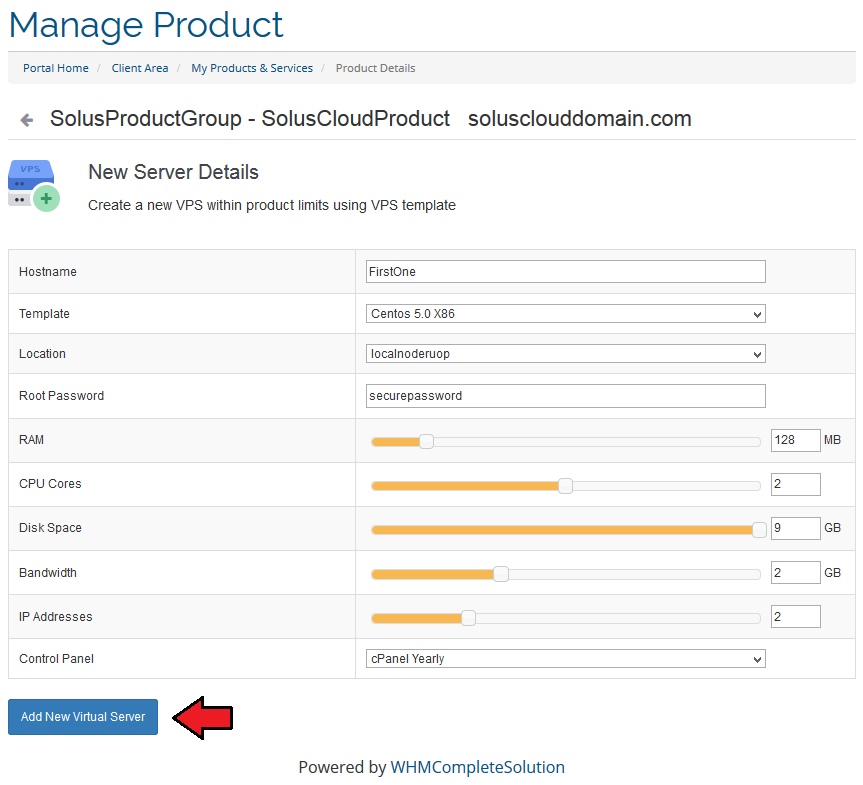
Task: Click the back arrow beside SolusProductGroup
Action: click(26, 119)
